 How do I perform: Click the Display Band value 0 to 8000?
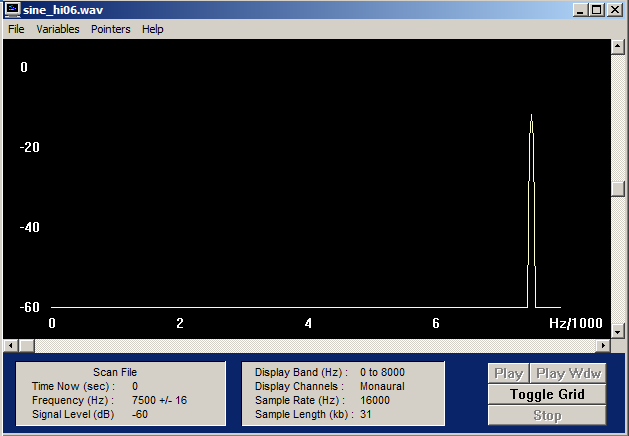click(x=382, y=372)
